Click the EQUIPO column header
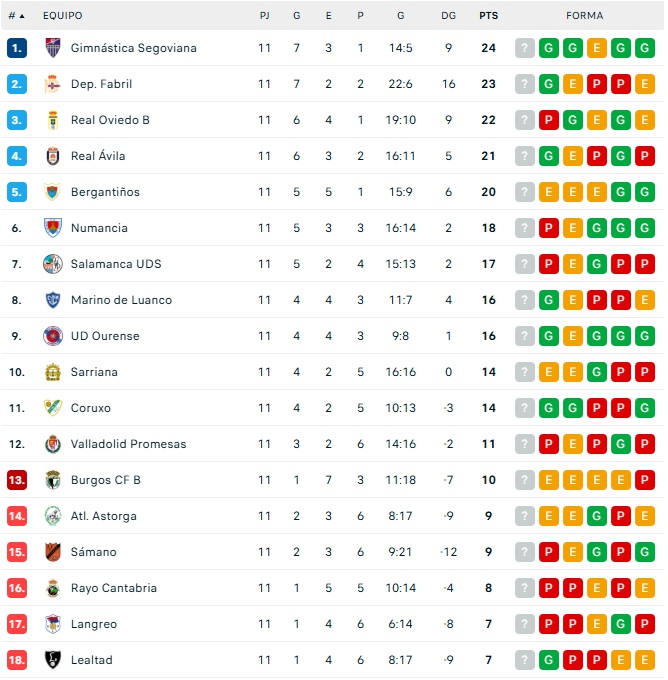668x680 pixels. point(63,16)
